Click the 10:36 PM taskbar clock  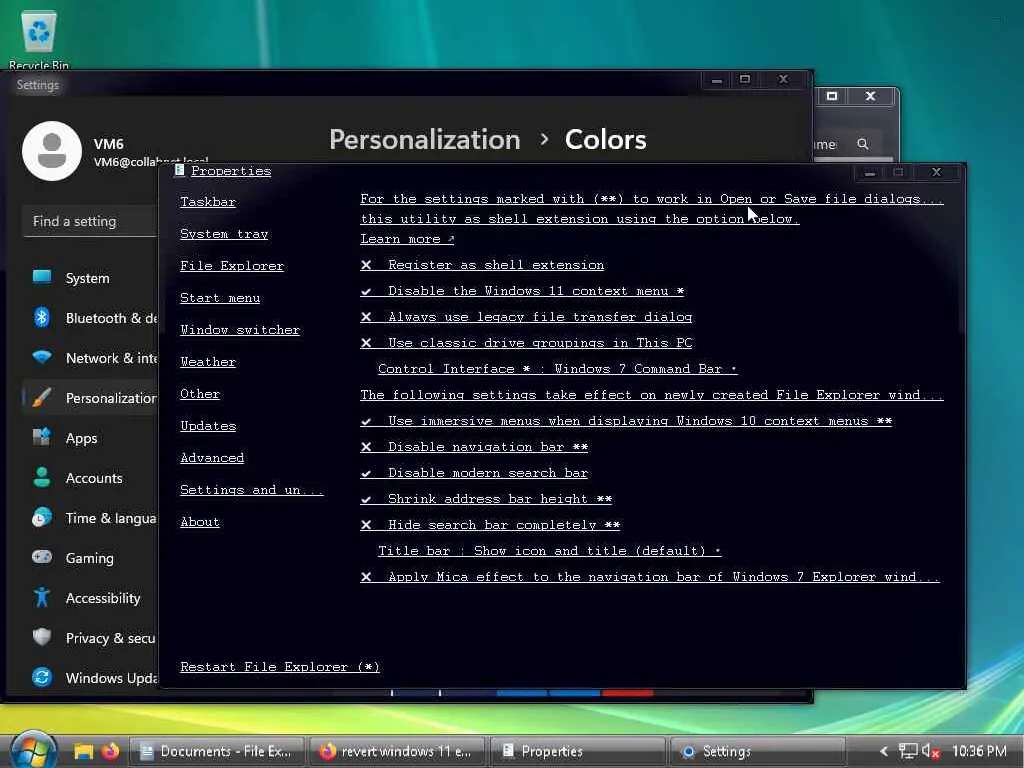[x=979, y=752]
